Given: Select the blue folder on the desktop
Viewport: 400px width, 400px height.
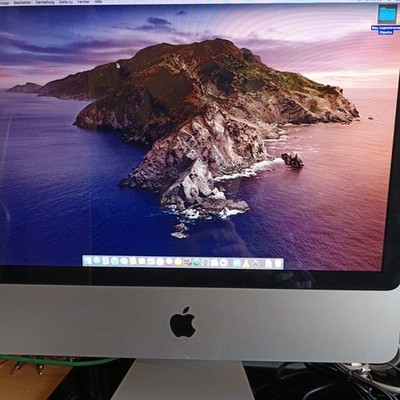Looking at the screenshot, I should (387, 14).
